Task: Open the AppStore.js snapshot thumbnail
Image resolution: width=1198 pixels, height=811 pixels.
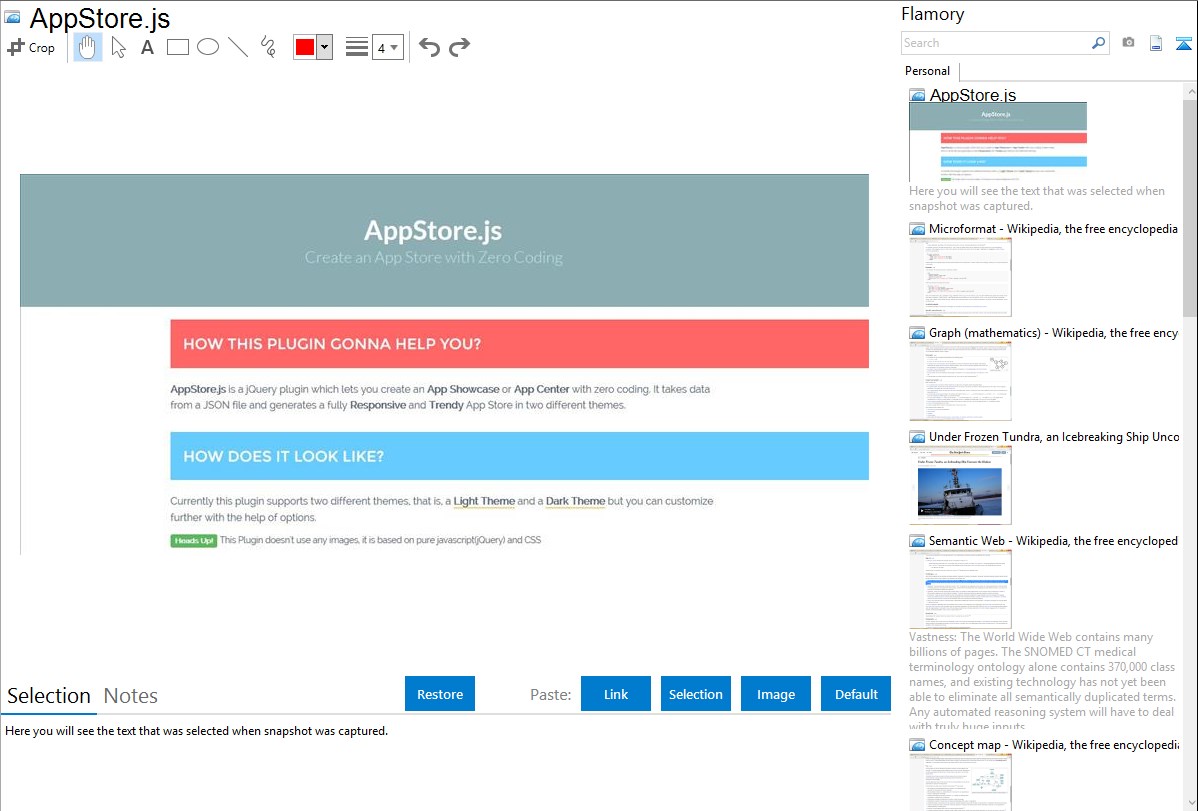Action: pyautogui.click(x=998, y=142)
